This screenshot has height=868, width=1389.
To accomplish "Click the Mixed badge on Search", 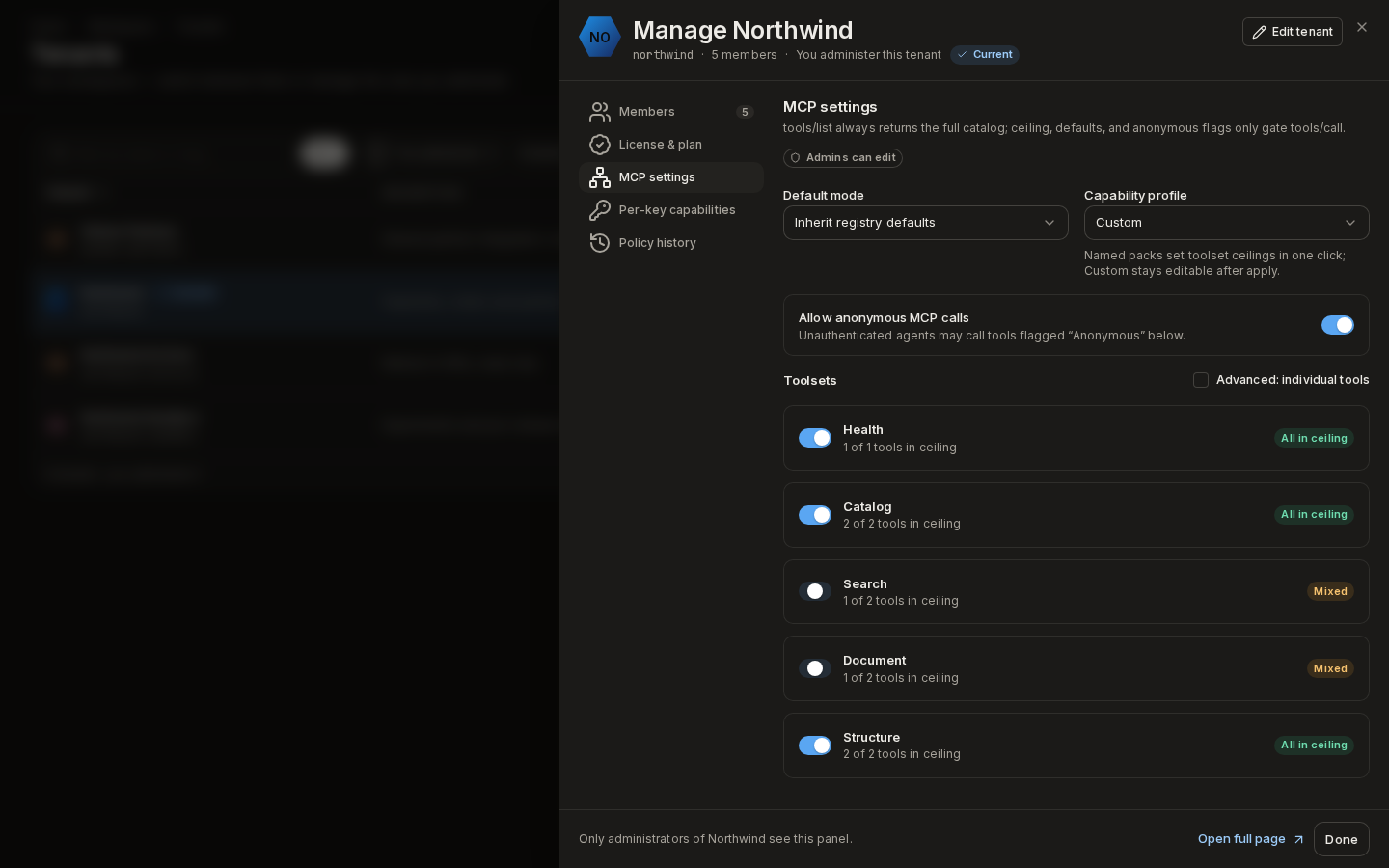I will (x=1330, y=591).
